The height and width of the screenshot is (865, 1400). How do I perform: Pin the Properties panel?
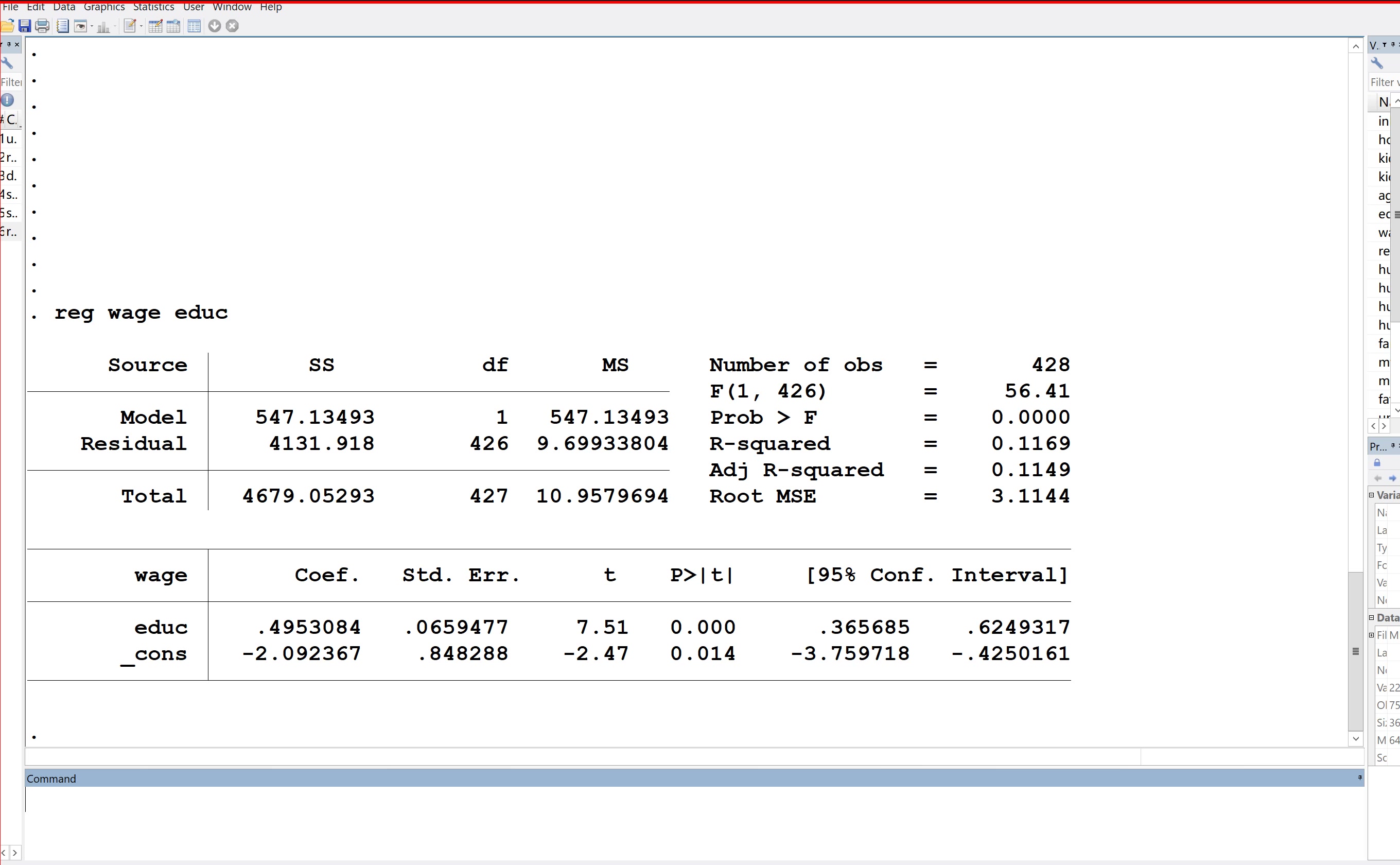click(x=1393, y=445)
